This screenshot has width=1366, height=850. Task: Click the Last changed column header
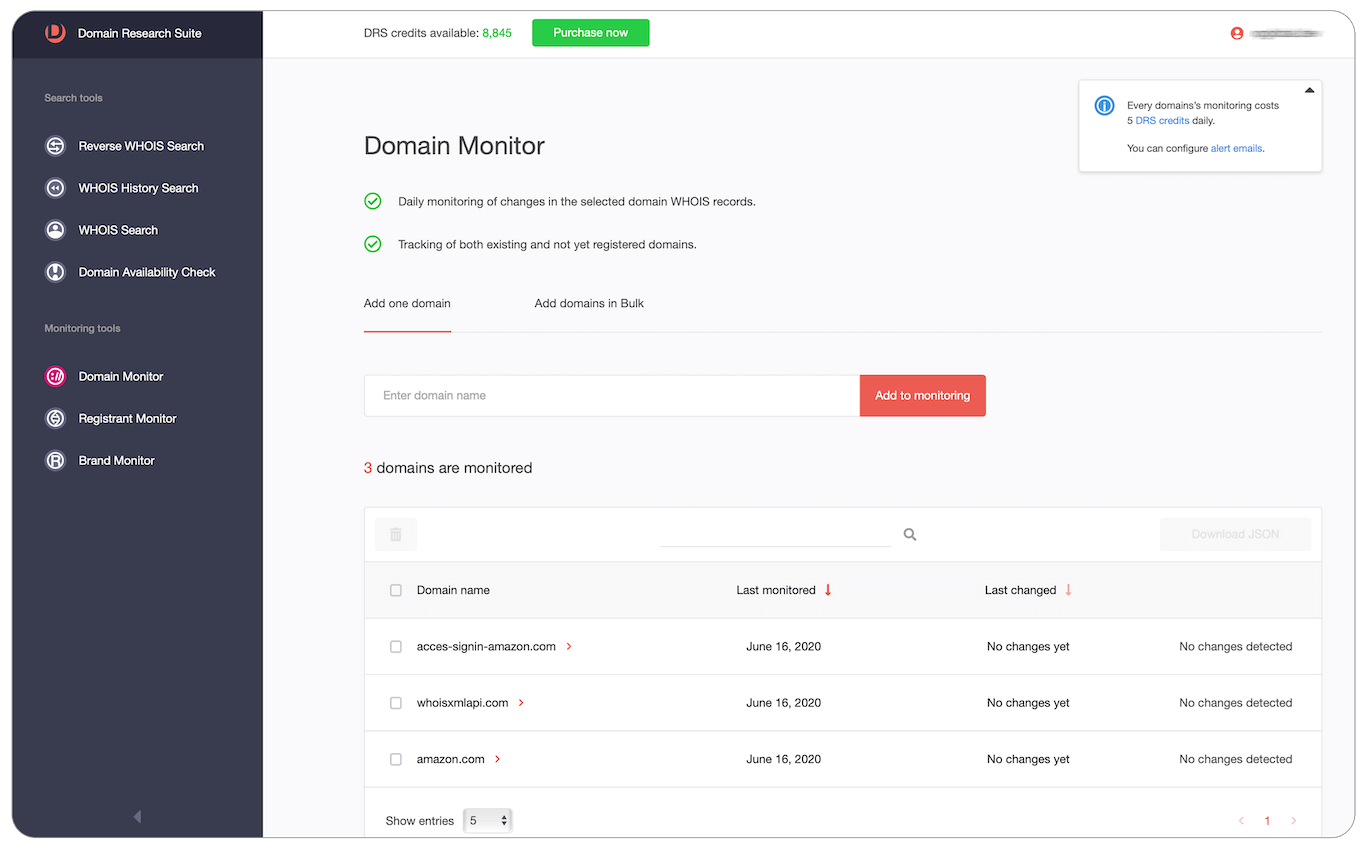[1020, 590]
